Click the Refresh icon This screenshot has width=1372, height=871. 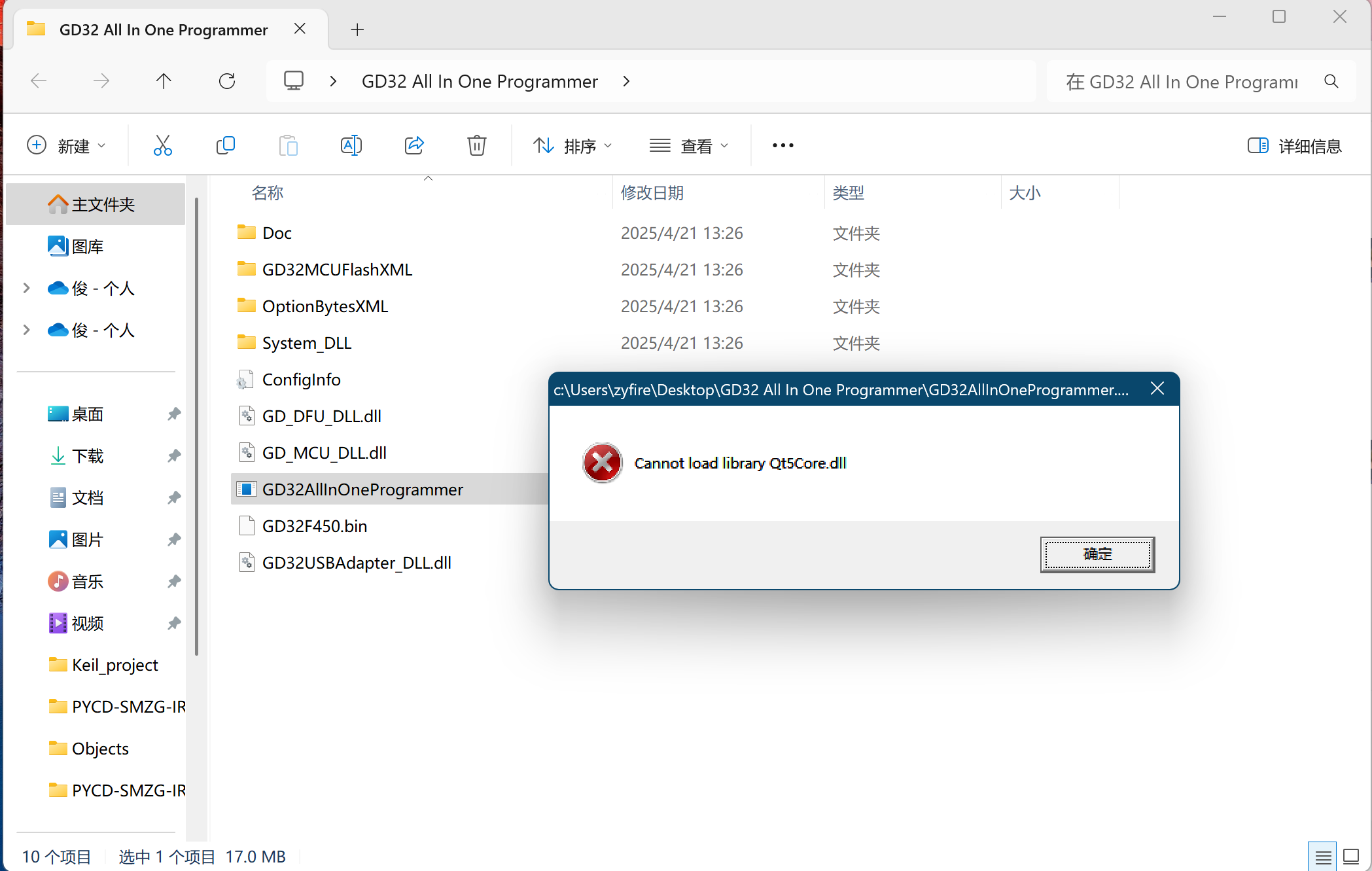[227, 81]
